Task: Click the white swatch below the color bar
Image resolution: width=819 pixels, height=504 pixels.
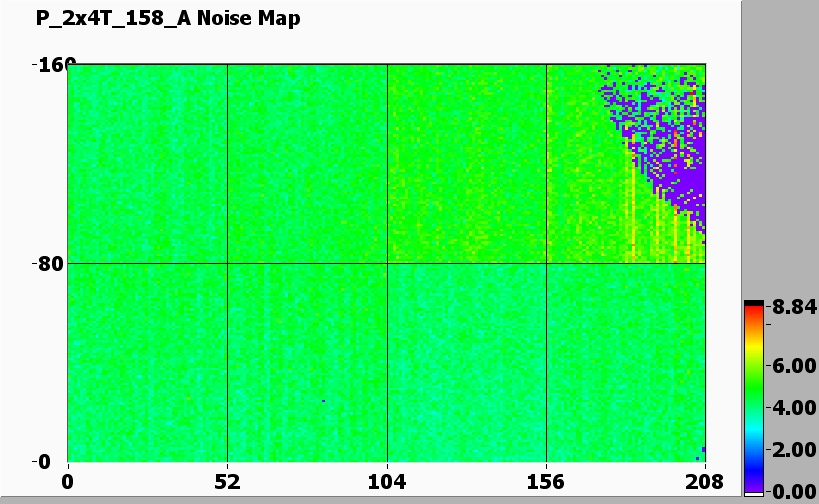Action: coord(753,494)
